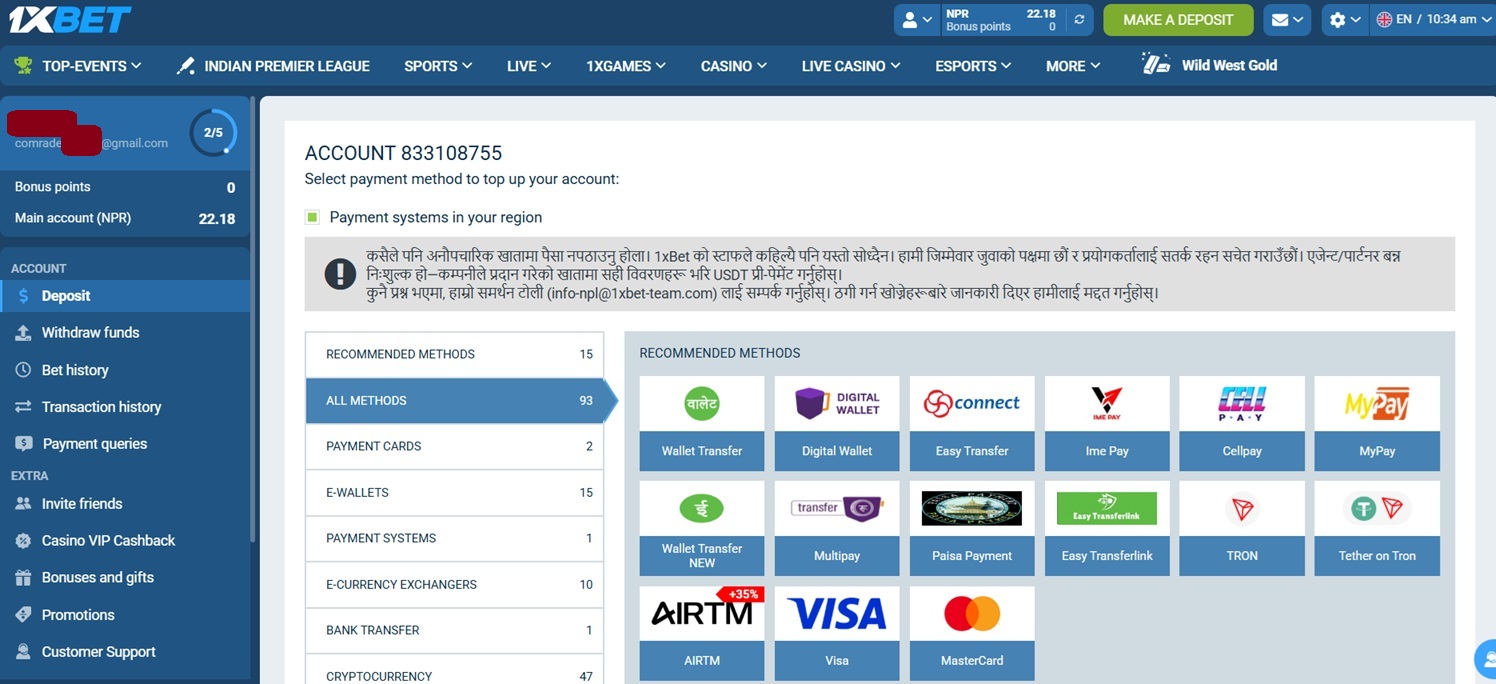Expand the Live menu
The image size is (1496, 684).
pos(529,66)
